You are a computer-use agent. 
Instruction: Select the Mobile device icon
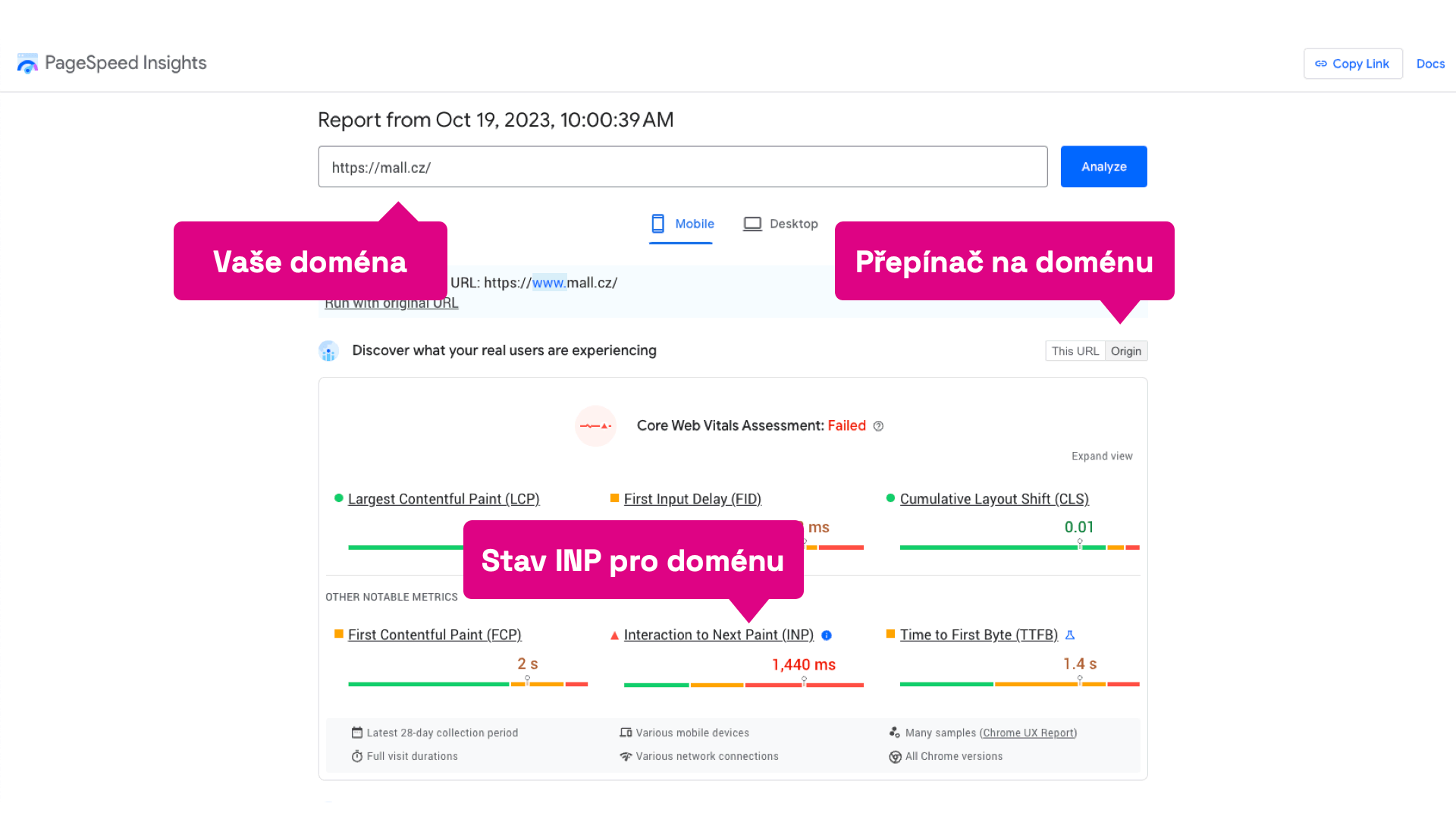click(657, 224)
